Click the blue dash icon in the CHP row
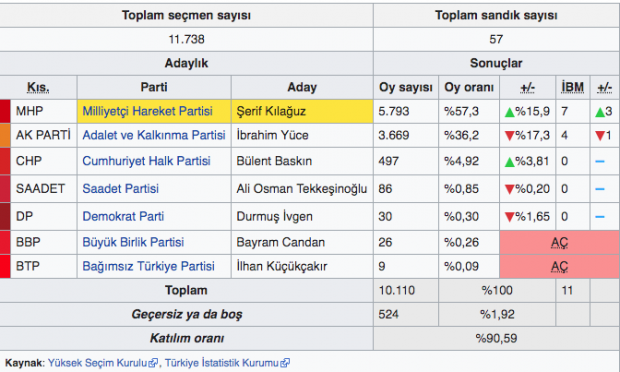The image size is (620, 372). click(x=600, y=161)
